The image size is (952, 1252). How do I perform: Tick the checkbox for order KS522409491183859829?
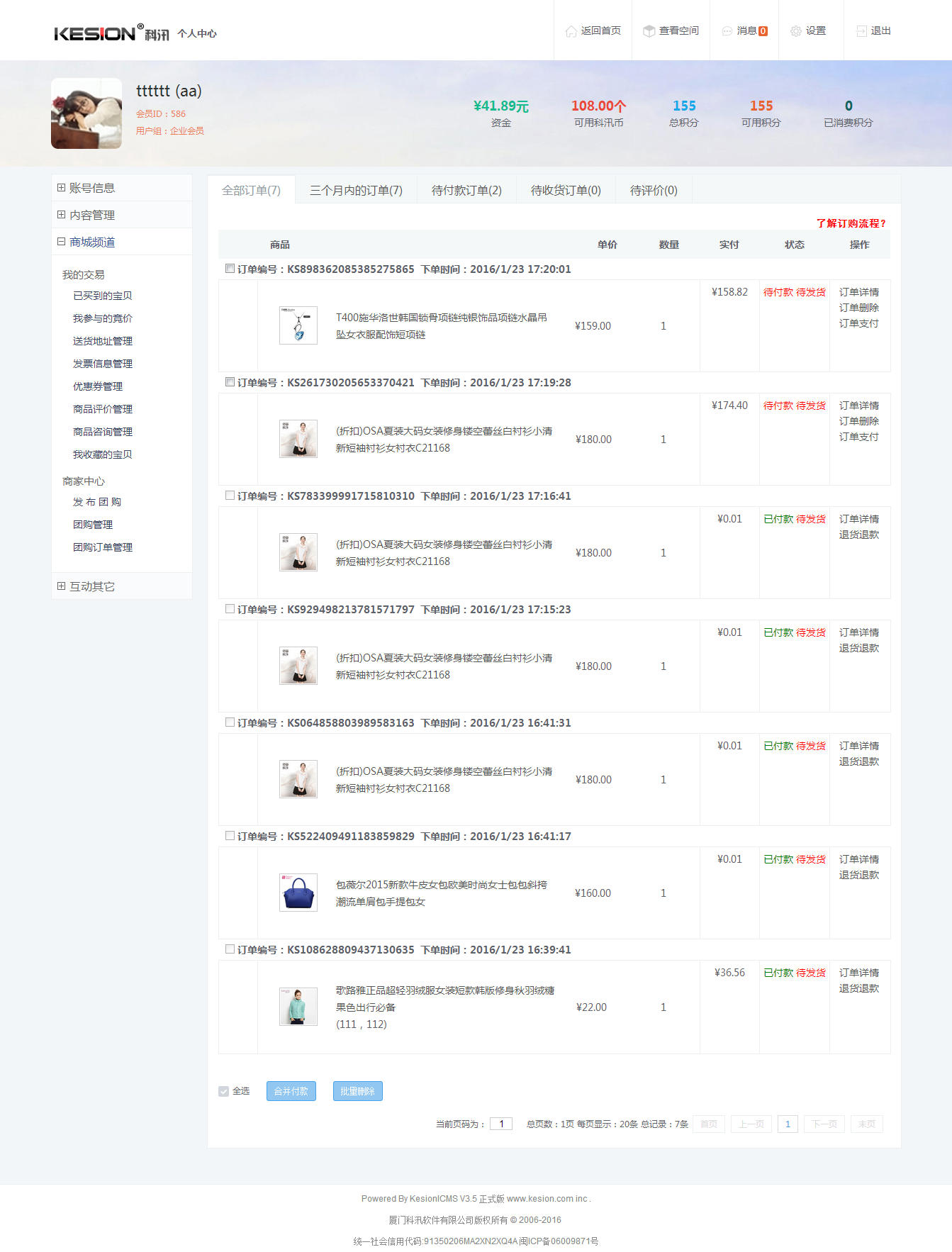tap(230, 836)
